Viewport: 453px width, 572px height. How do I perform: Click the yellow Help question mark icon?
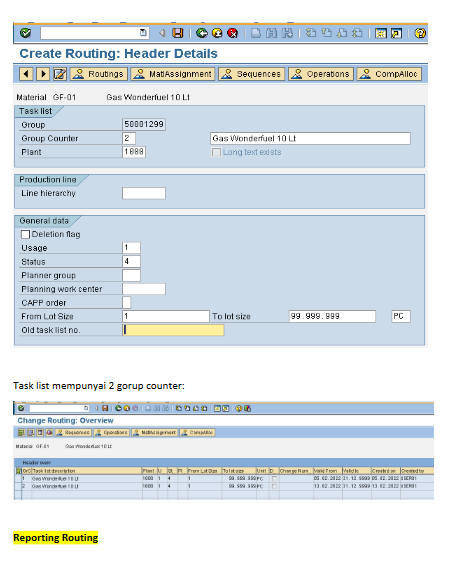pyautogui.click(x=420, y=34)
